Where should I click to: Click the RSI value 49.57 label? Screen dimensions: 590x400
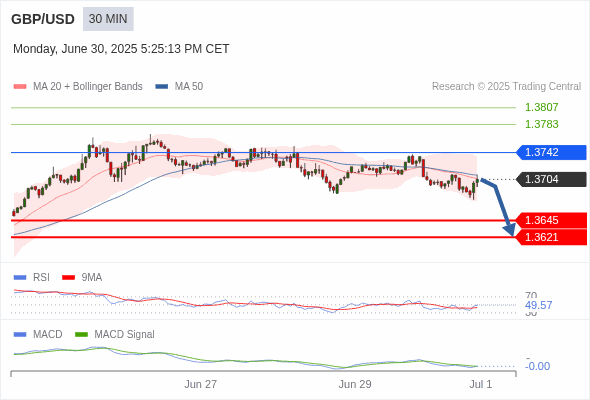tap(538, 305)
